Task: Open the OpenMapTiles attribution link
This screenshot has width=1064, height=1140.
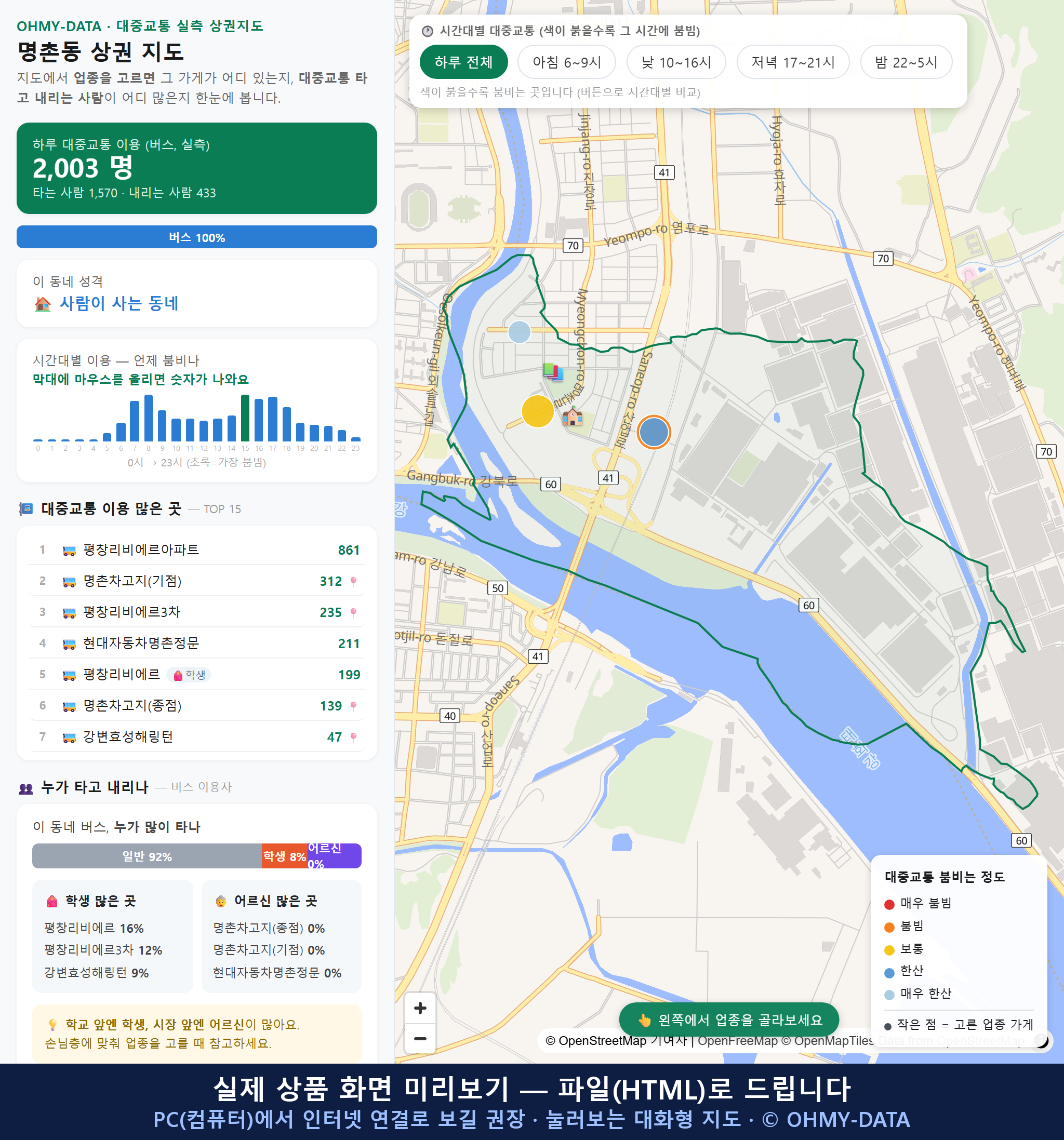Action: coord(828,1041)
